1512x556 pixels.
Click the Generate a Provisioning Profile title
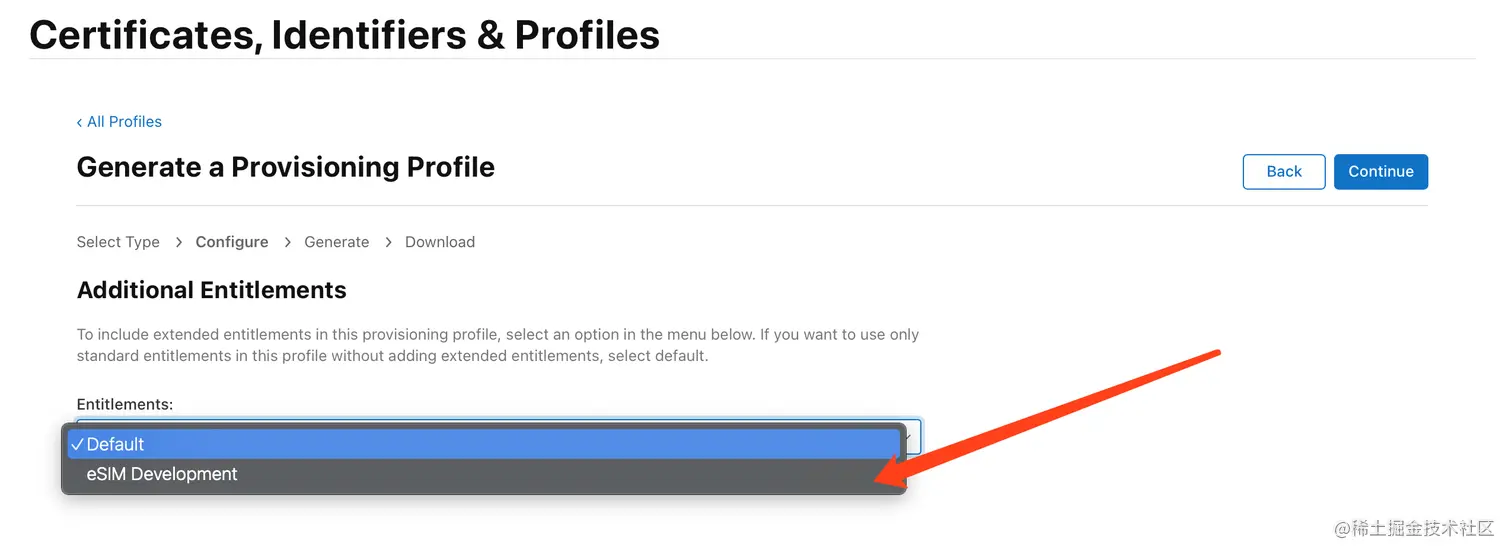[286, 167]
